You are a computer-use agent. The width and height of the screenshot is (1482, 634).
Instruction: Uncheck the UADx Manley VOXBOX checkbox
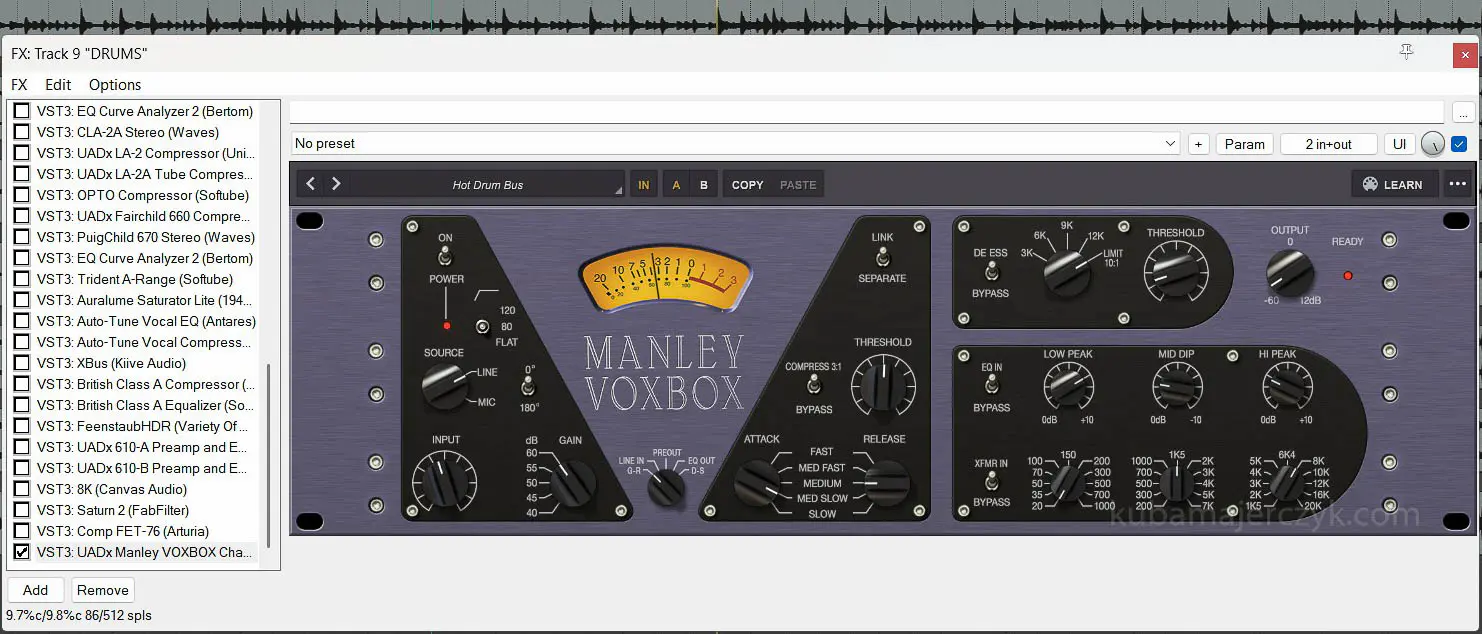21,552
